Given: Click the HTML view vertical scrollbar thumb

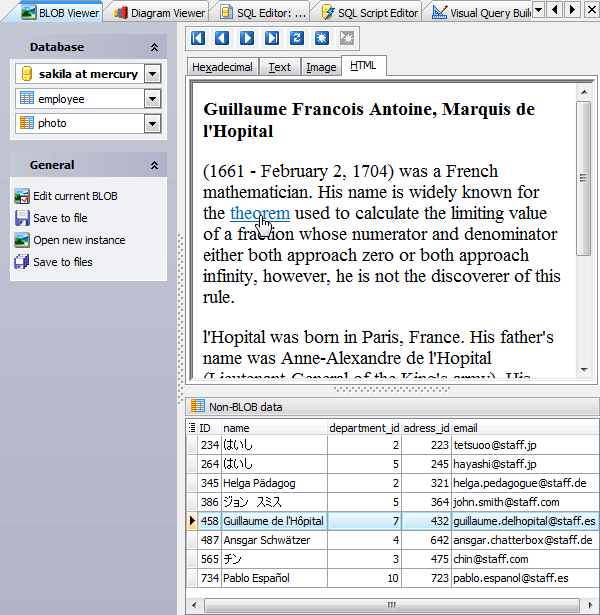Looking at the screenshot, I should tap(584, 178).
